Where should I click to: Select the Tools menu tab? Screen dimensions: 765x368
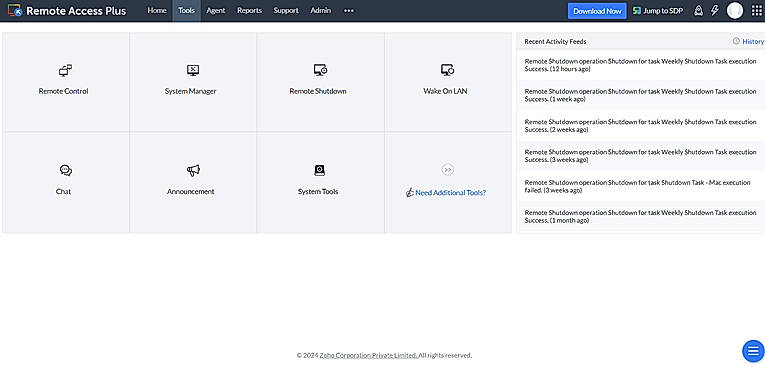click(186, 11)
